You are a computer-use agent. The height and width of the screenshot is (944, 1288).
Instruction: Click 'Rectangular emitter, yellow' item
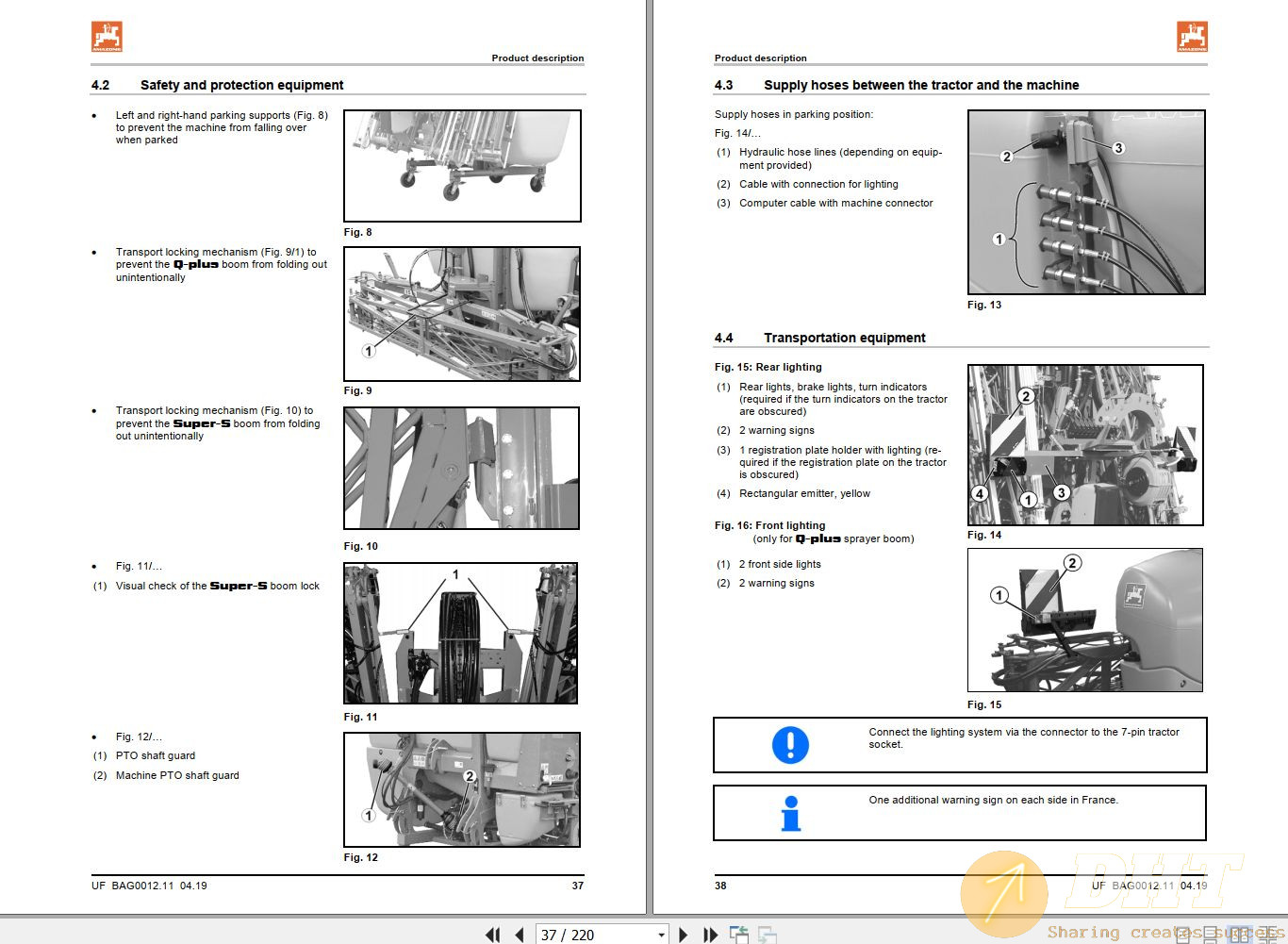[x=805, y=493]
